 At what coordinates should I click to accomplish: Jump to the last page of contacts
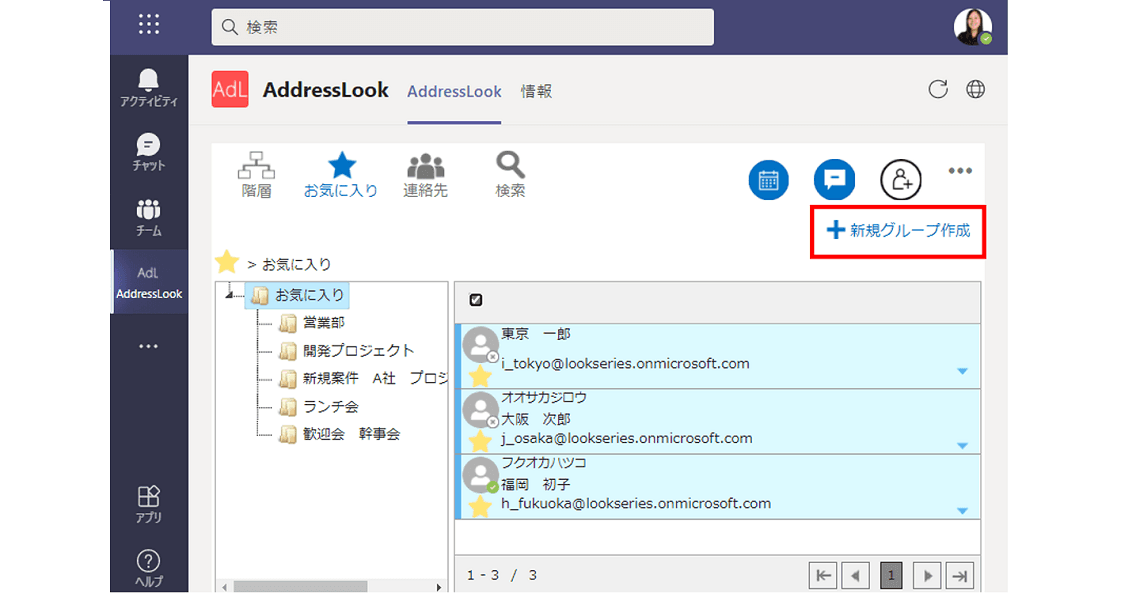961,575
